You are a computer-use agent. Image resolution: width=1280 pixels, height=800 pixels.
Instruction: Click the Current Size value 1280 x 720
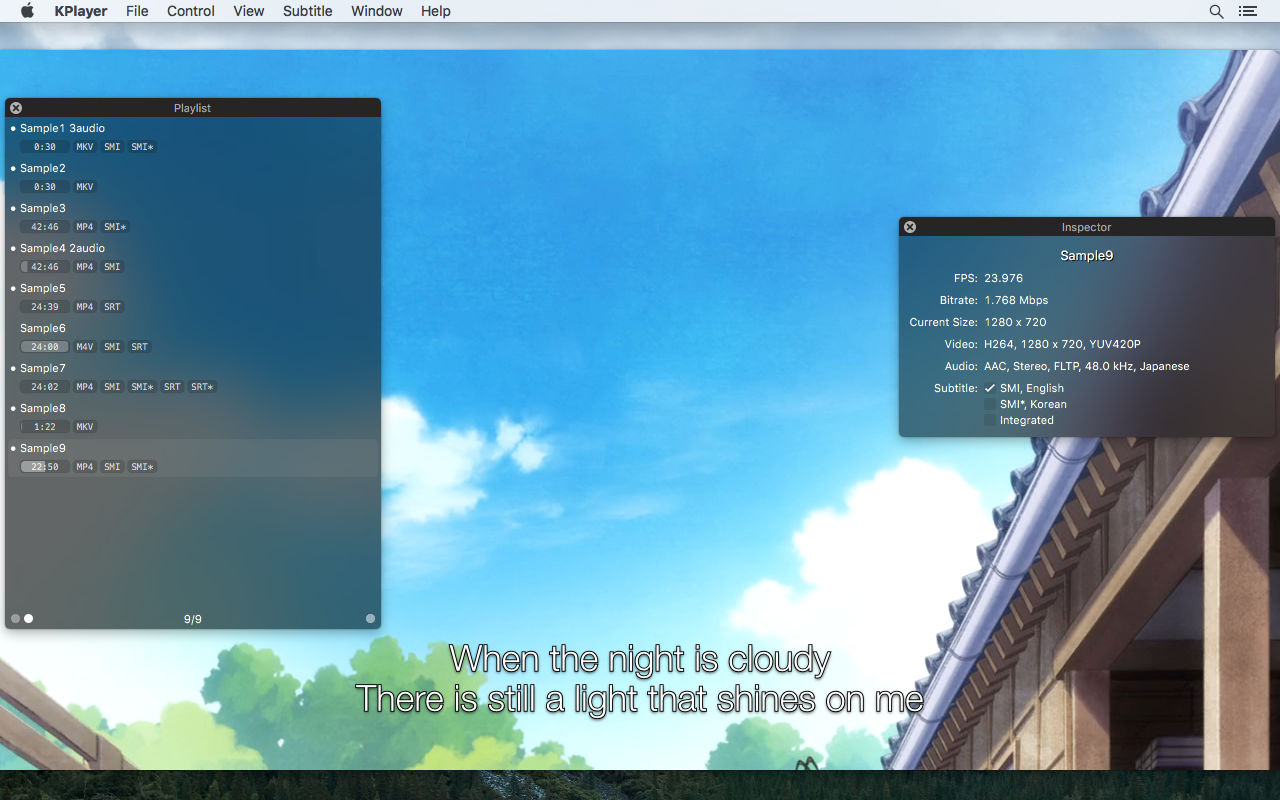(x=1015, y=322)
